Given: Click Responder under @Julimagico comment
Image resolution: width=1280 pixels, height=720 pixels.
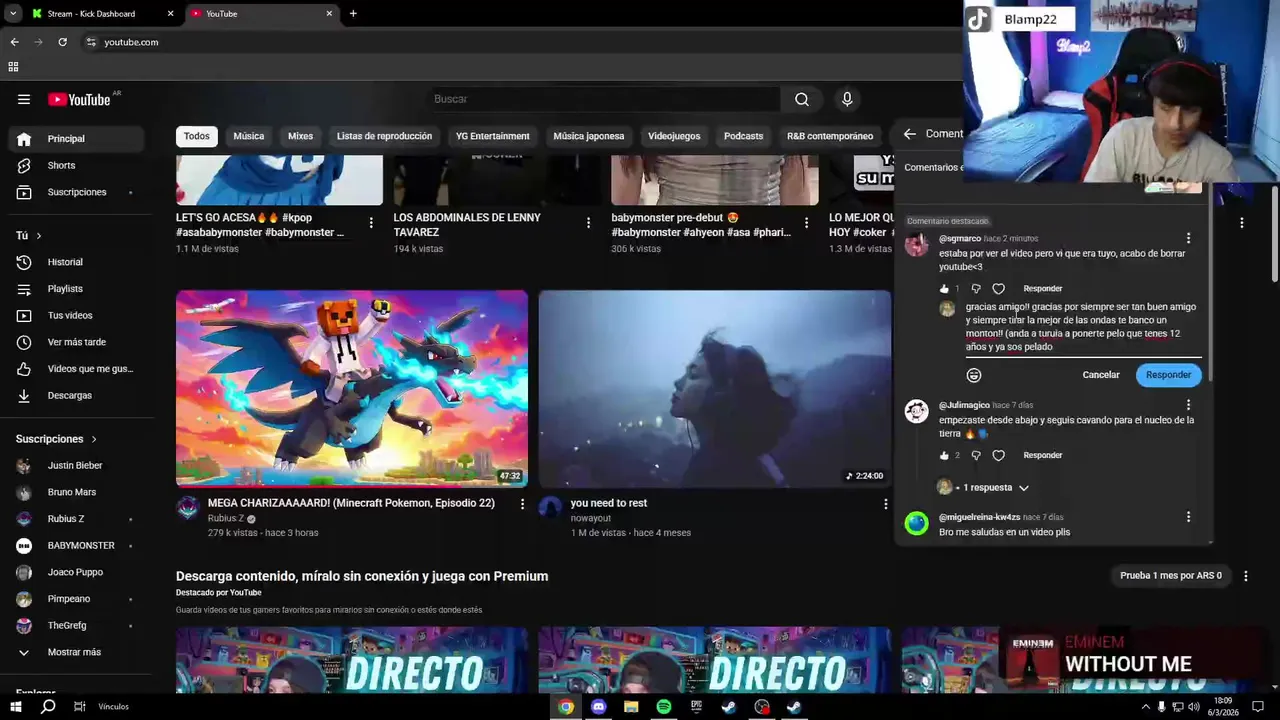Looking at the screenshot, I should pyautogui.click(x=1042, y=455).
